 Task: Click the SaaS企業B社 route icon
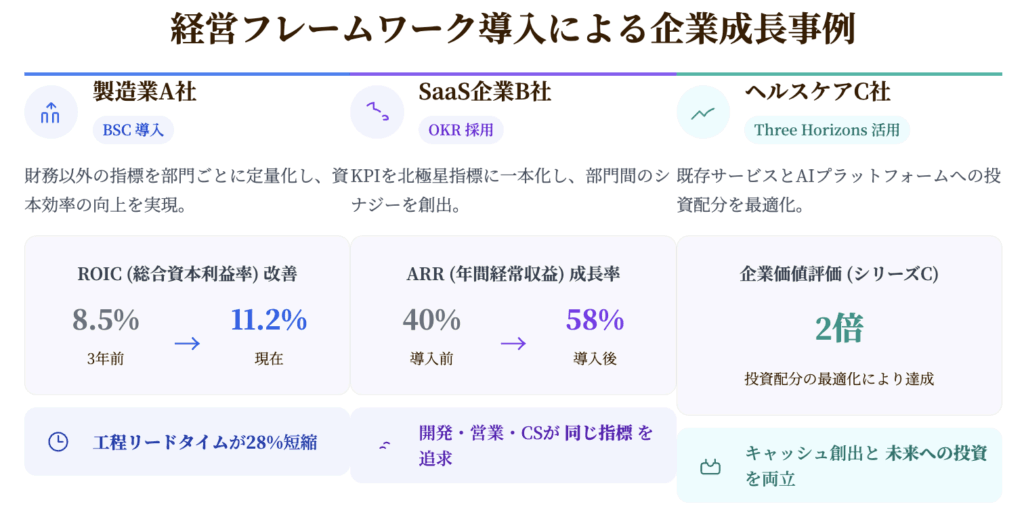pyautogui.click(x=377, y=112)
